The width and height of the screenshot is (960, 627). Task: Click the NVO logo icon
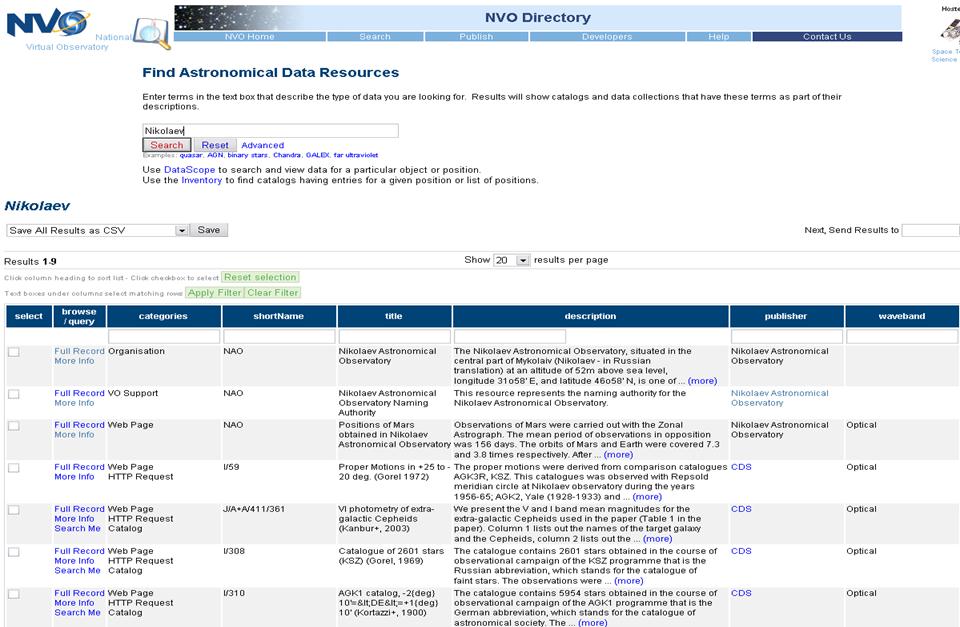tap(47, 23)
